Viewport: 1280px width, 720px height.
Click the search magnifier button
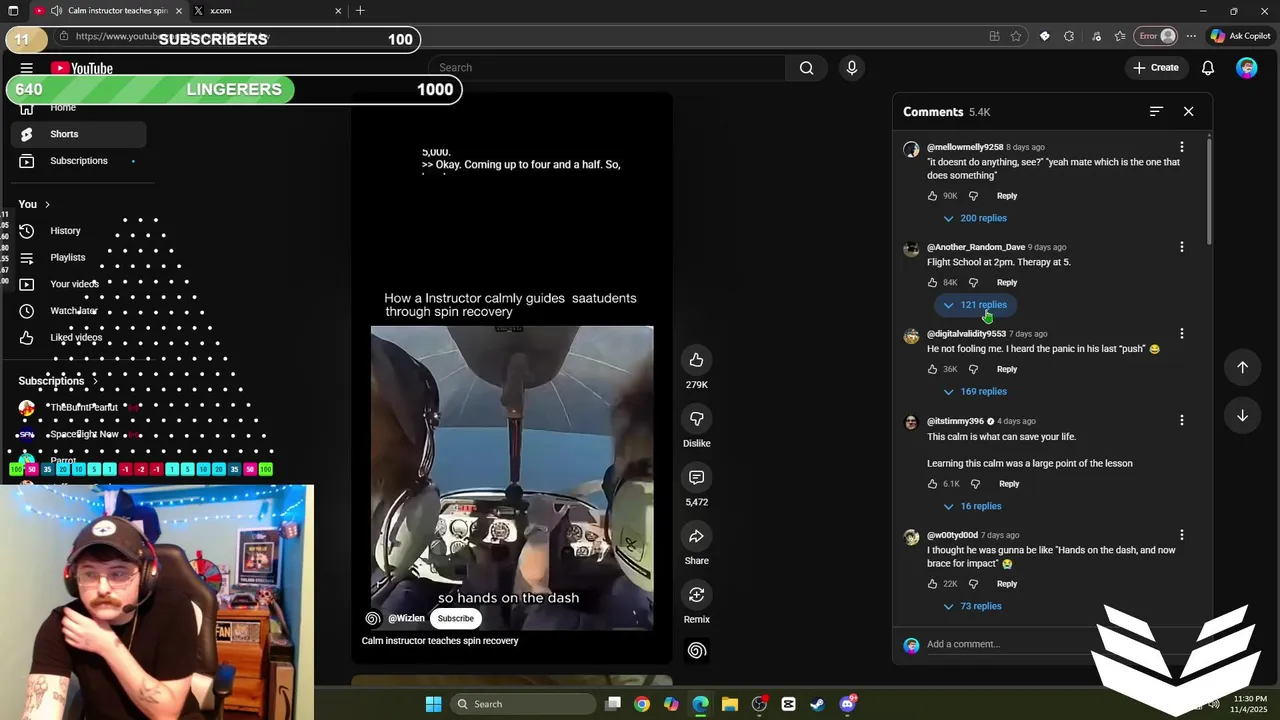(806, 68)
